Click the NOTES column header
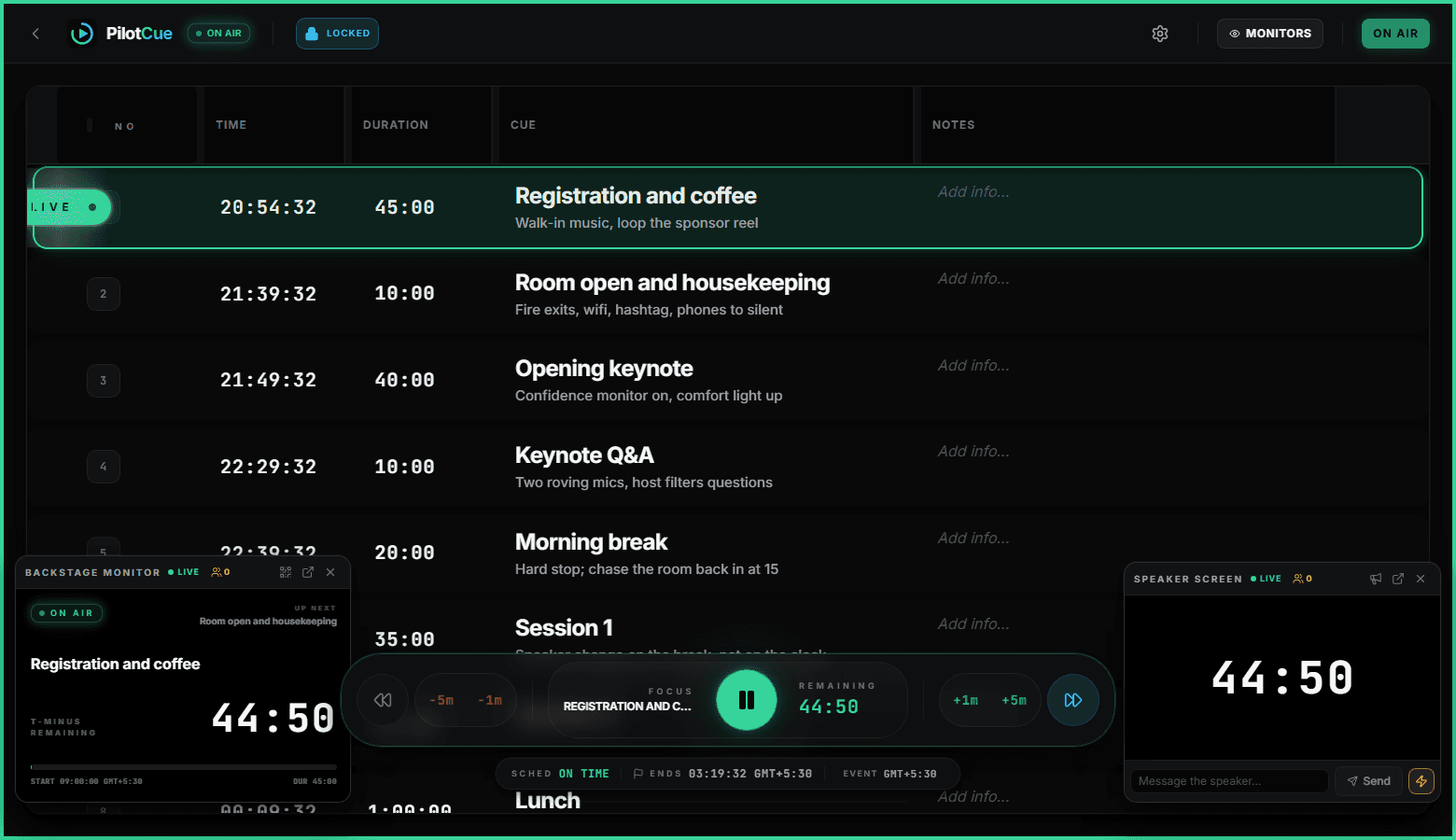This screenshot has width=1456, height=840. click(x=953, y=125)
